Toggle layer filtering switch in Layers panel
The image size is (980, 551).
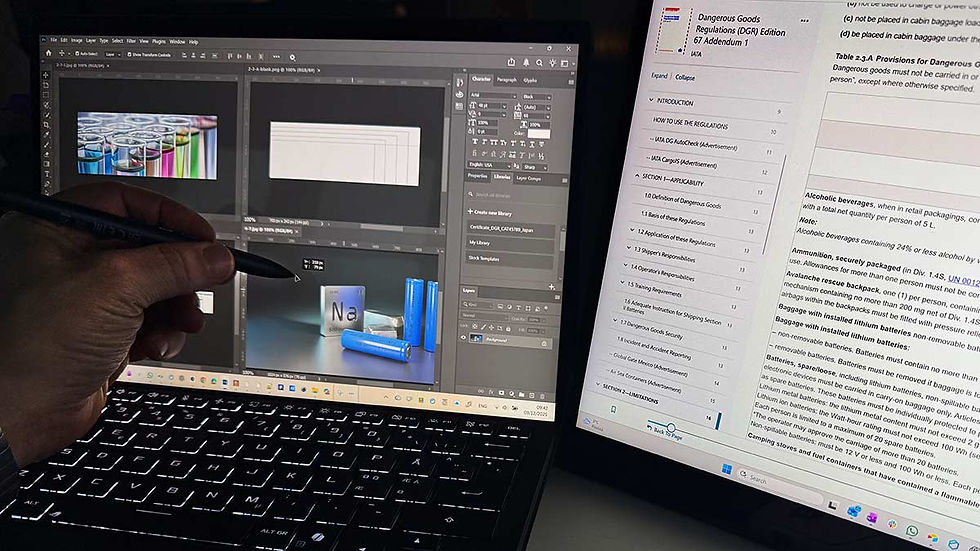click(546, 308)
